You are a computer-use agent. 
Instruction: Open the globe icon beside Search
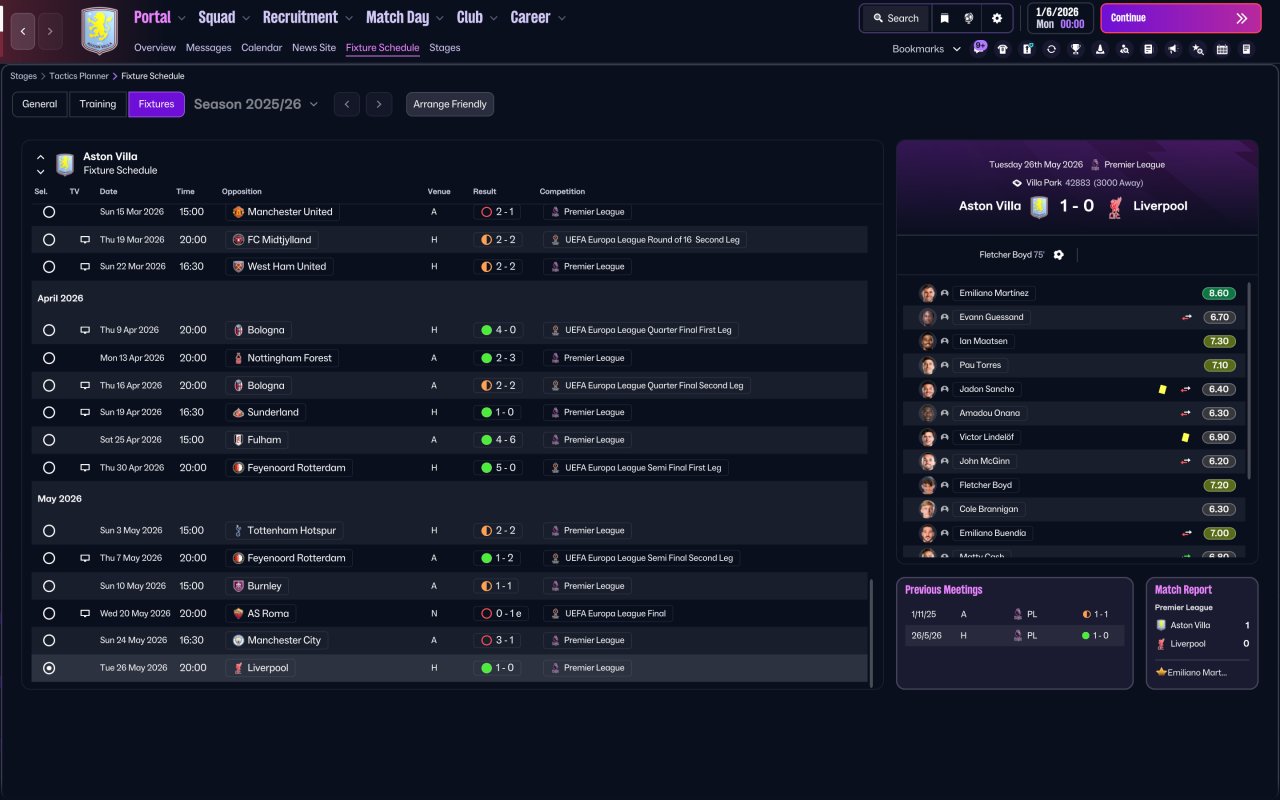[969, 18]
